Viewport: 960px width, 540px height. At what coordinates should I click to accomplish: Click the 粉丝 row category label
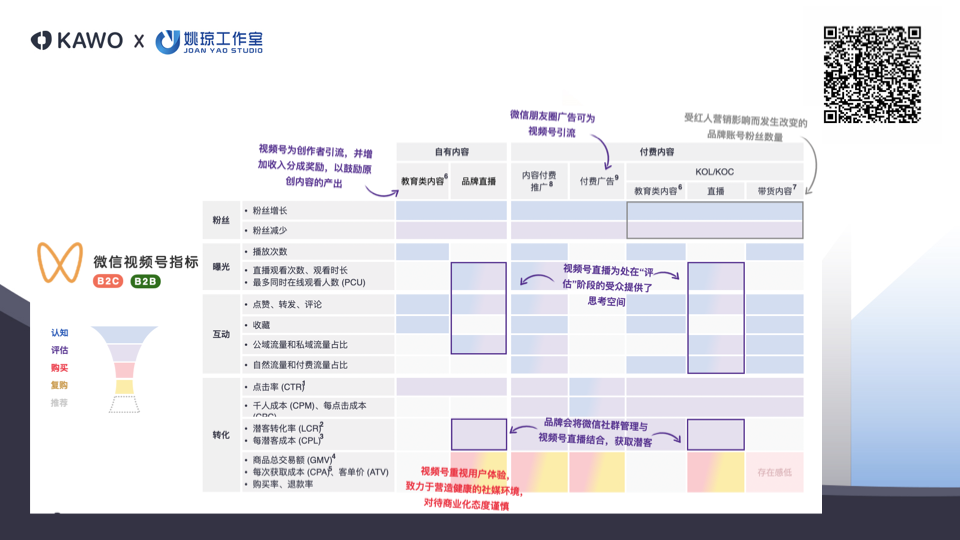coord(221,220)
